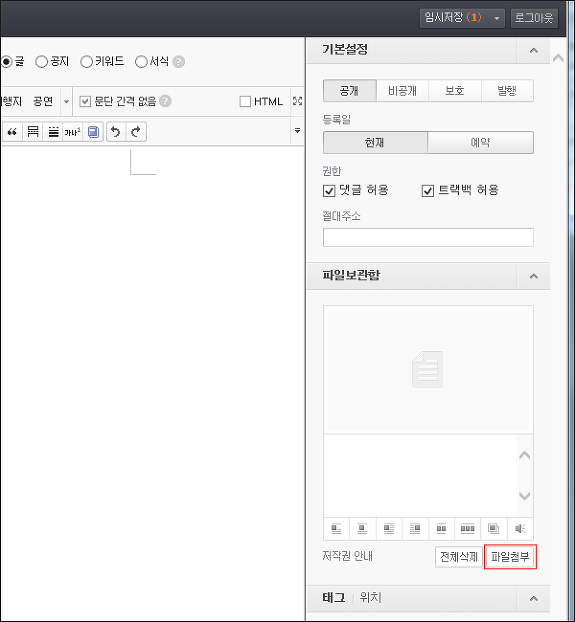Switch to the 태그 tab

[x=334, y=597]
